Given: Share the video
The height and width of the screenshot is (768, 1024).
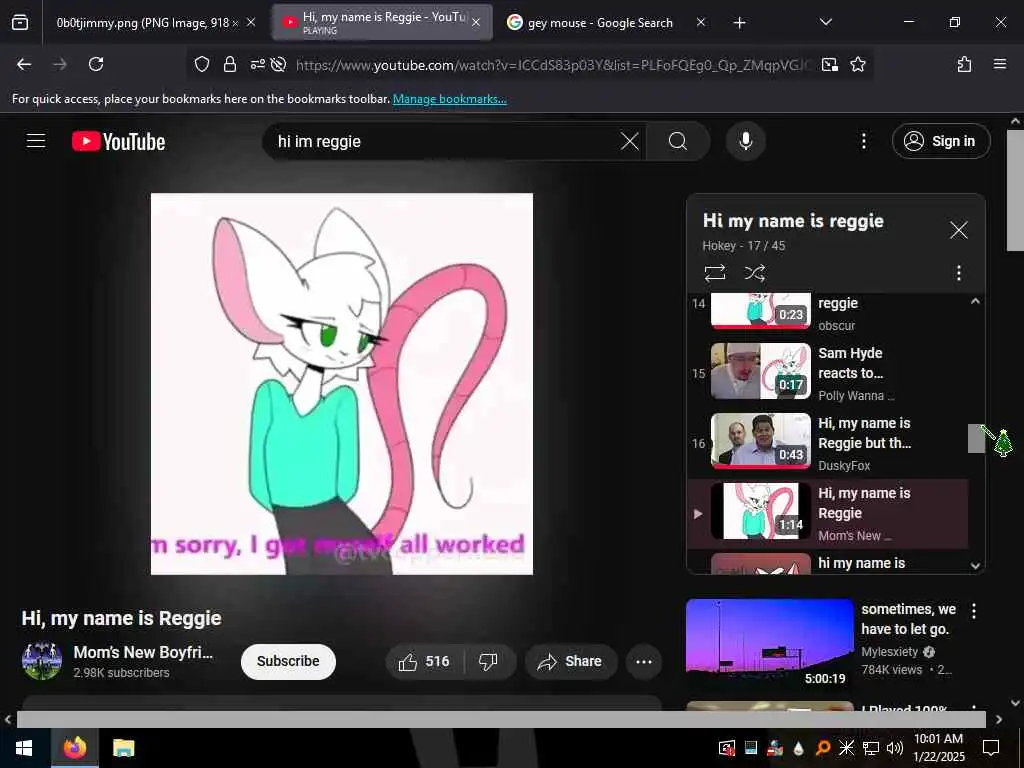Looking at the screenshot, I should tap(570, 662).
